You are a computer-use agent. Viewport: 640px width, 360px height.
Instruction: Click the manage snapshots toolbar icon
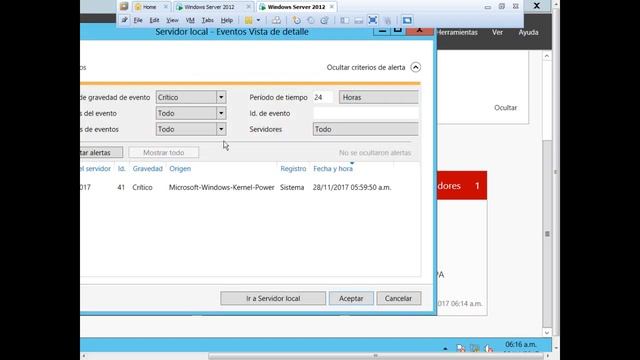[324, 20]
